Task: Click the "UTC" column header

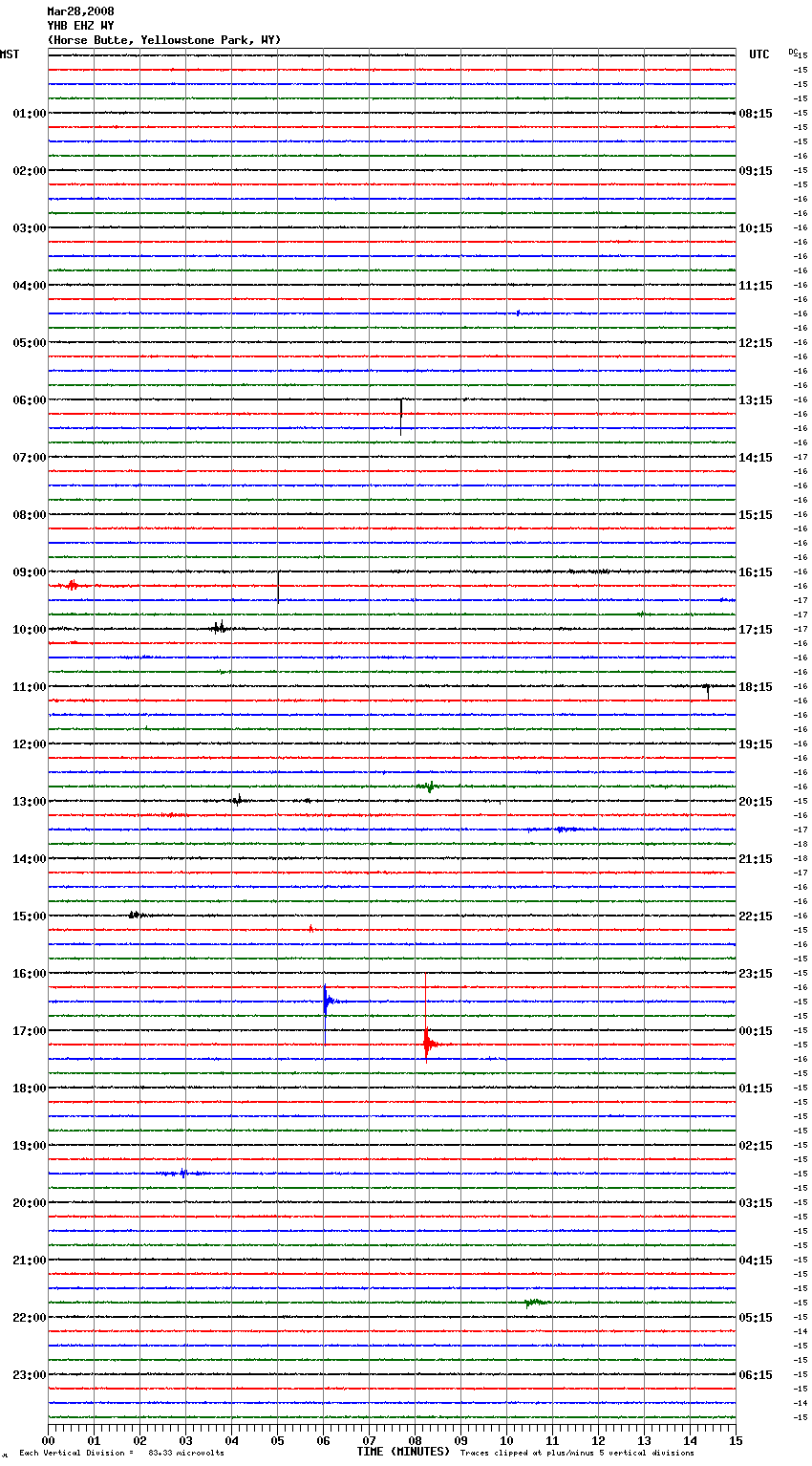Action: point(759,54)
